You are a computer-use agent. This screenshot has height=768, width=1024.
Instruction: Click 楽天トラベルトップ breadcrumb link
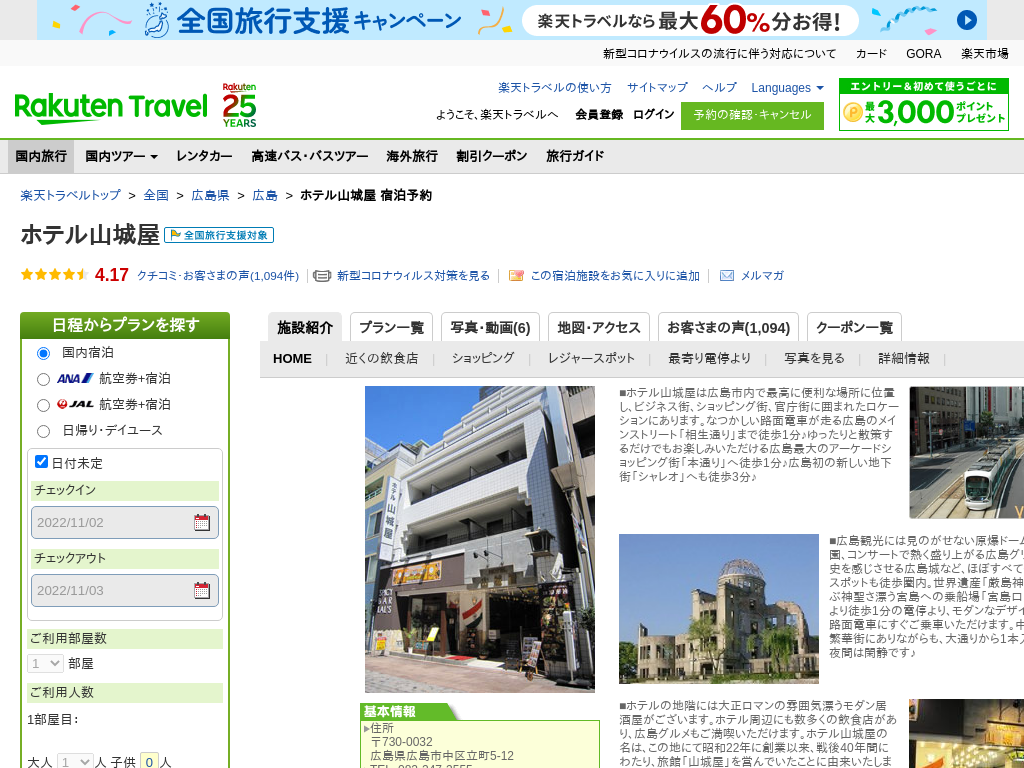(x=71, y=195)
